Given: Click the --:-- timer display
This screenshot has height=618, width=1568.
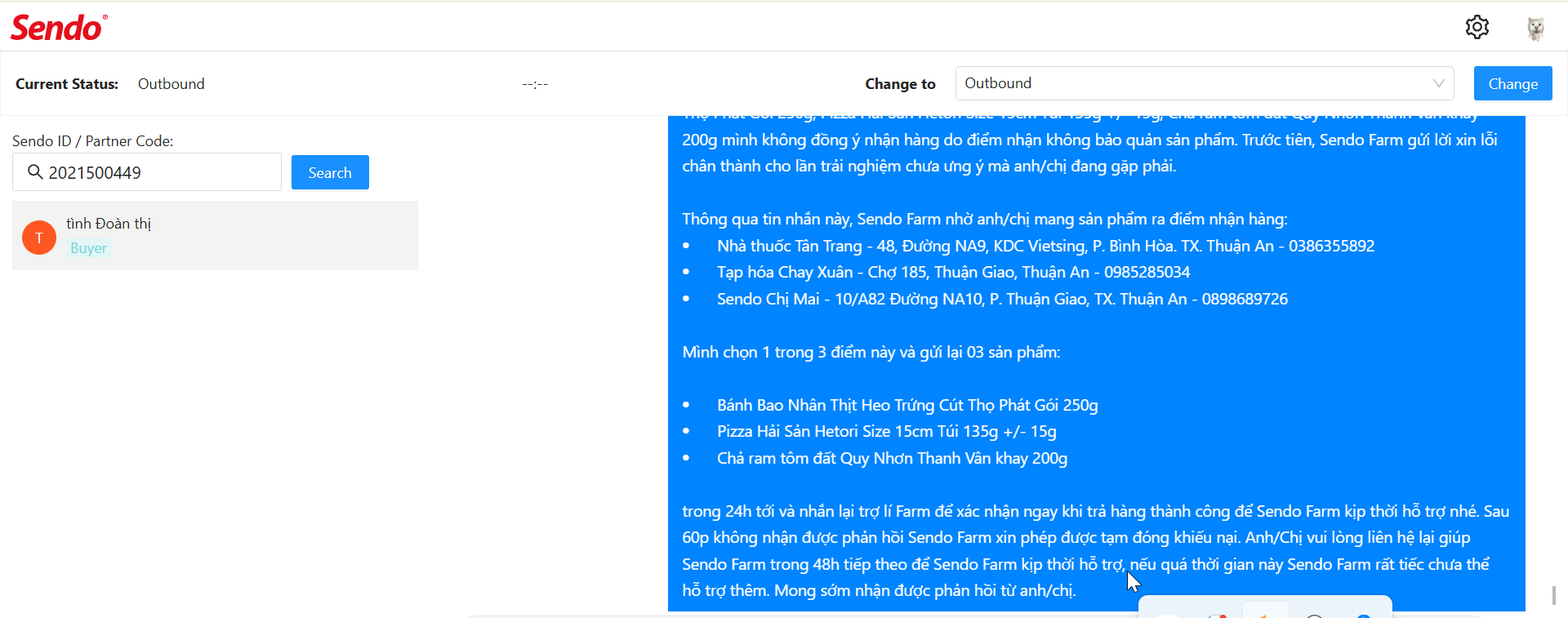Looking at the screenshot, I should point(535,84).
